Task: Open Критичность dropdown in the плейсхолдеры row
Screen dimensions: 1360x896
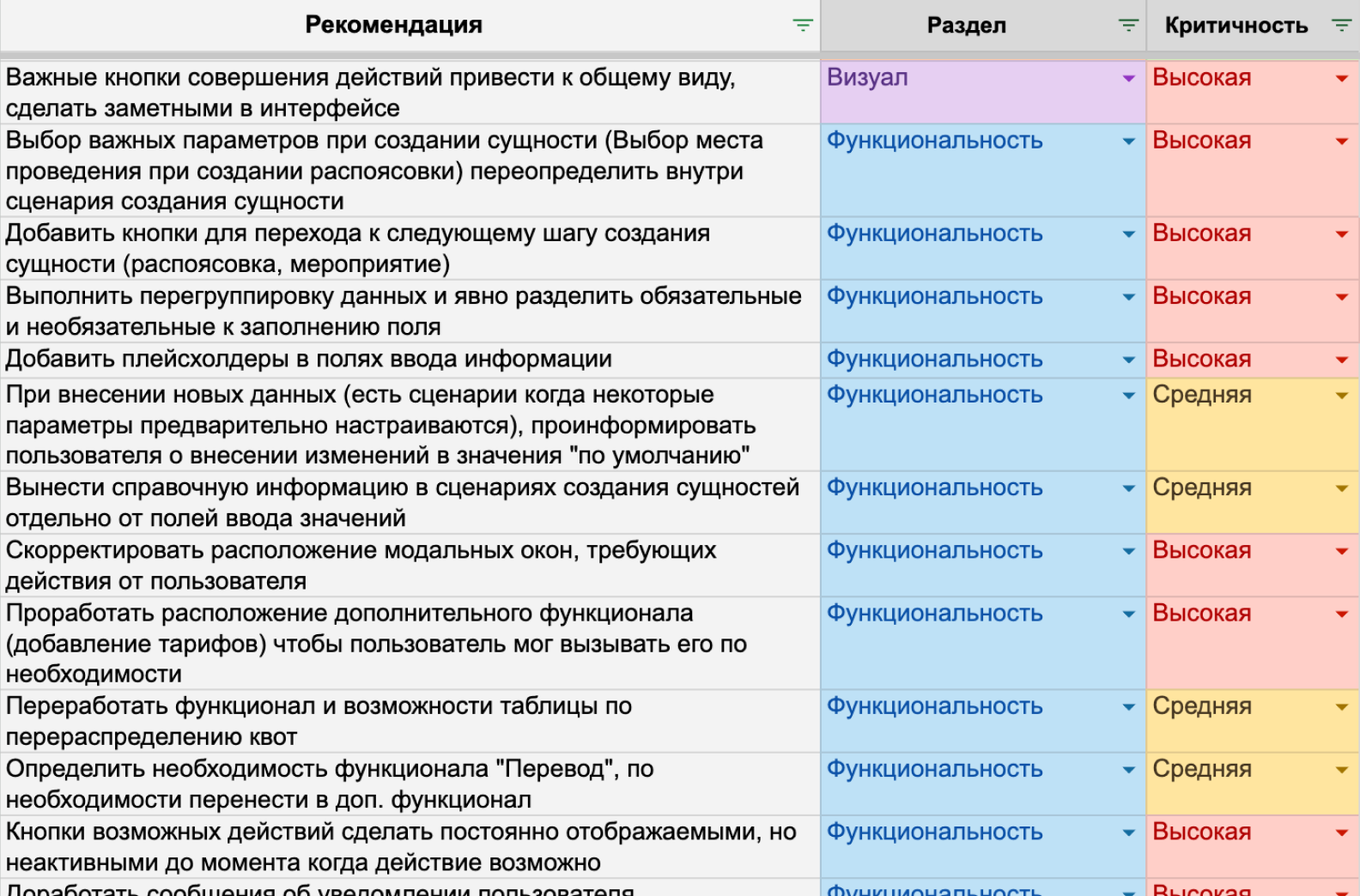Action: coord(1341,360)
